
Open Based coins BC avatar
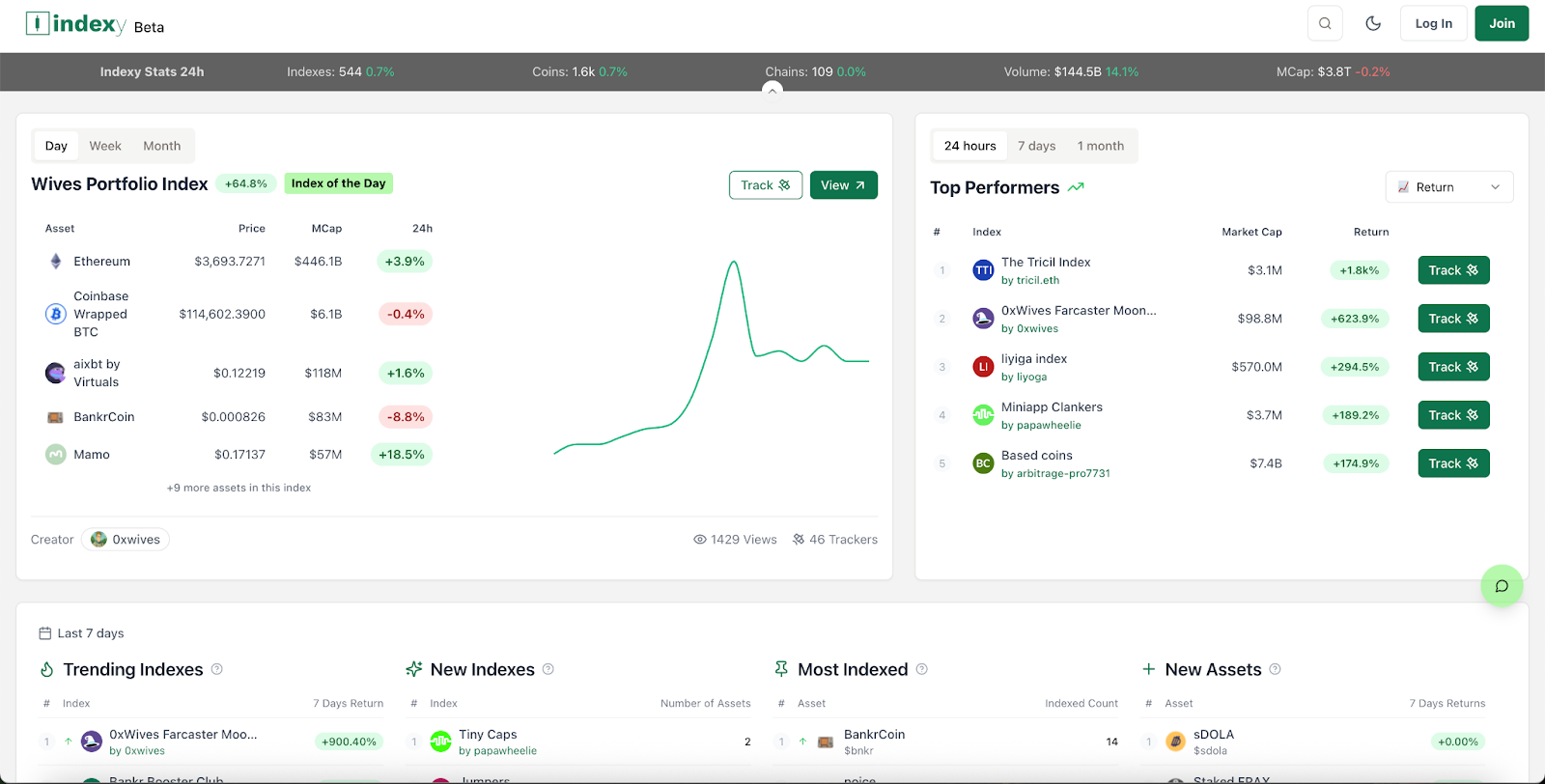point(983,463)
